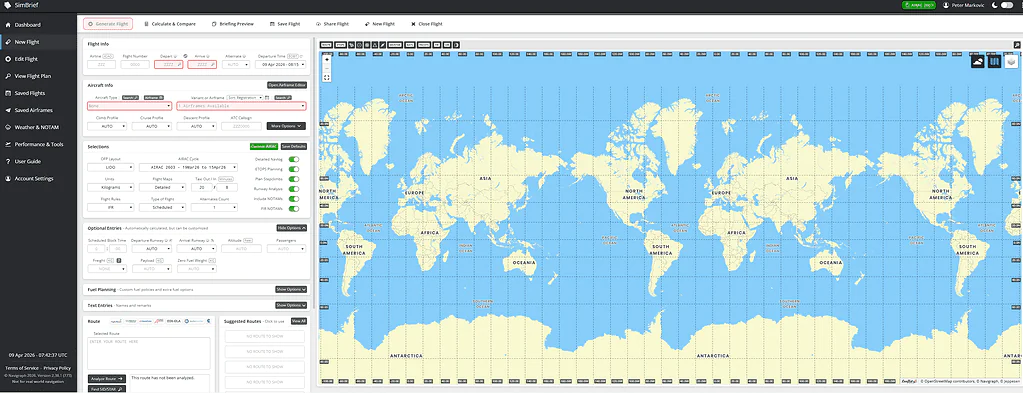Expand Fuel Planning Show Options
The image size is (1023, 393).
coord(291,289)
